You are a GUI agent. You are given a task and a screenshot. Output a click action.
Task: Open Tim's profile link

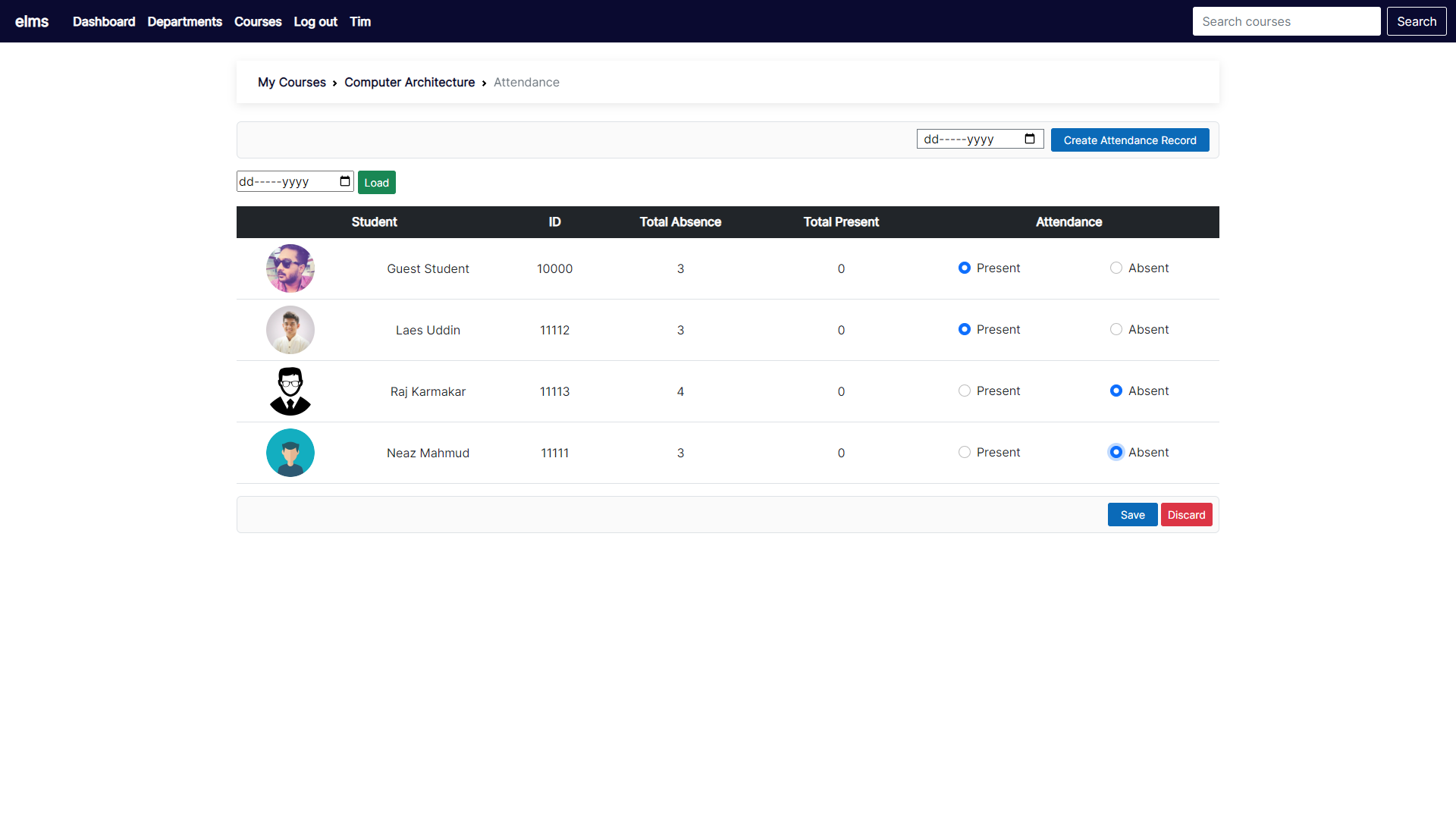[360, 21]
